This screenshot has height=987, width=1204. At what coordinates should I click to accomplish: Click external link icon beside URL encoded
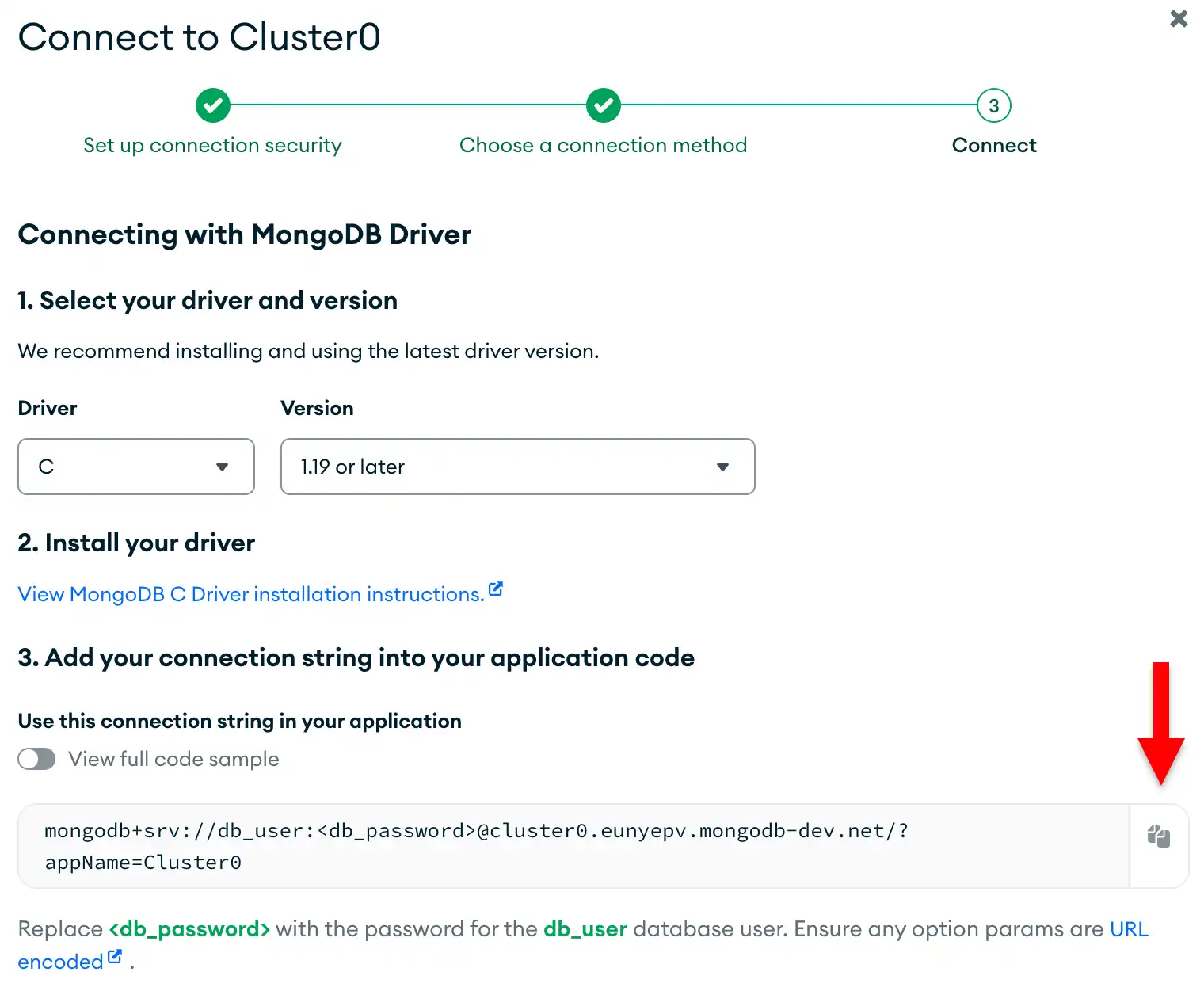click(116, 955)
